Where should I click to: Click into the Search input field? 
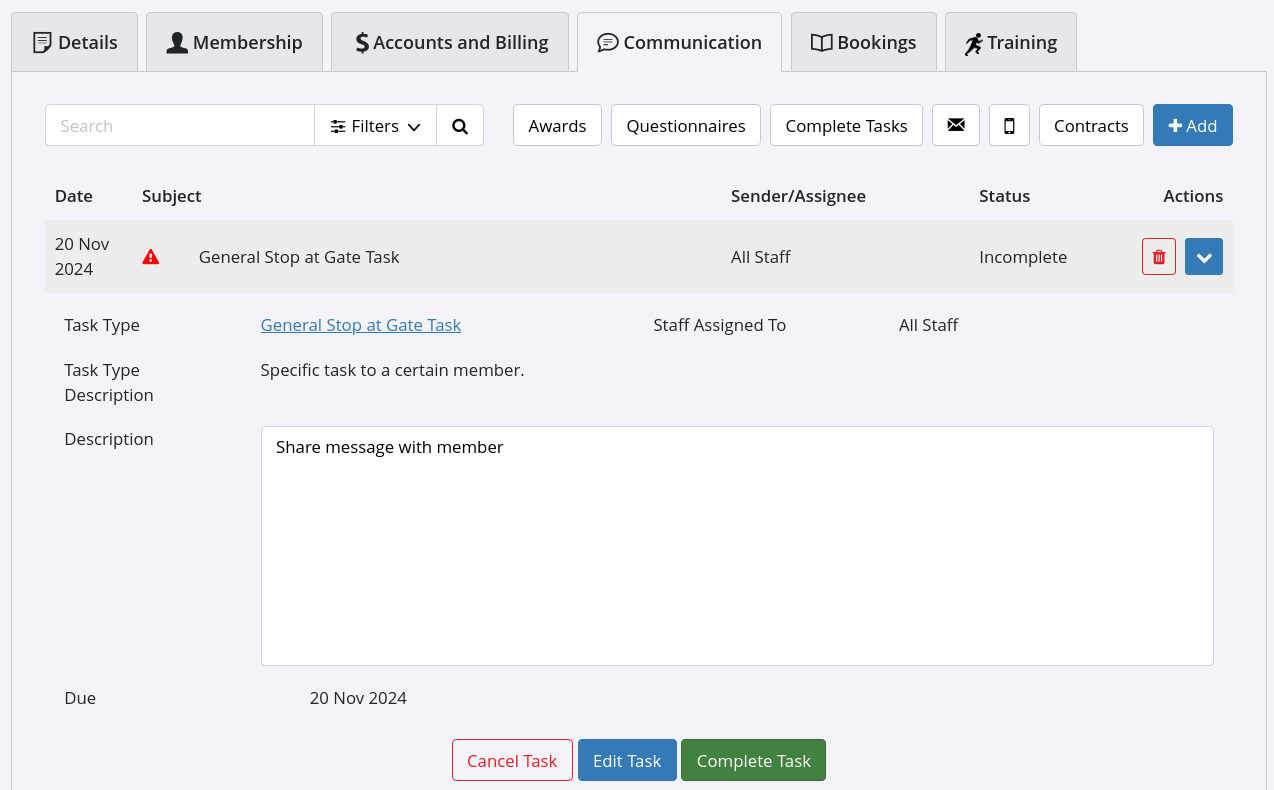coord(180,126)
